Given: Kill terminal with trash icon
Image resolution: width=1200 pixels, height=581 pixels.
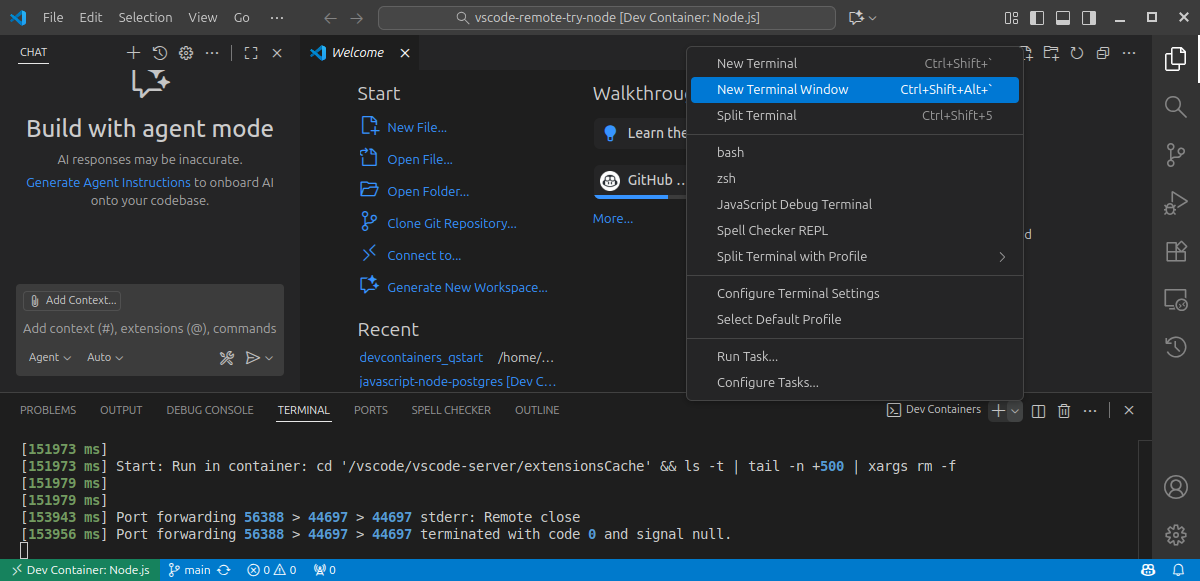Looking at the screenshot, I should tap(1064, 411).
